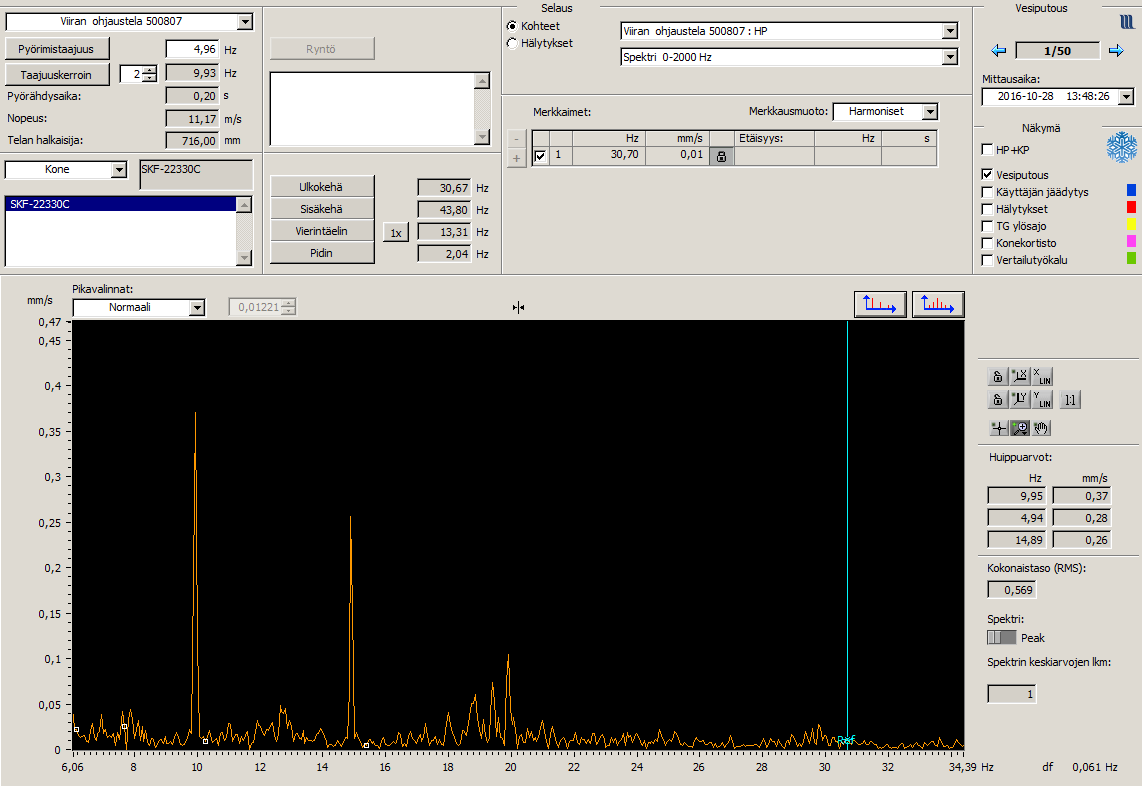Switch Y-axis LIN scale mode
This screenshot has width=1142, height=786.
click(1042, 399)
